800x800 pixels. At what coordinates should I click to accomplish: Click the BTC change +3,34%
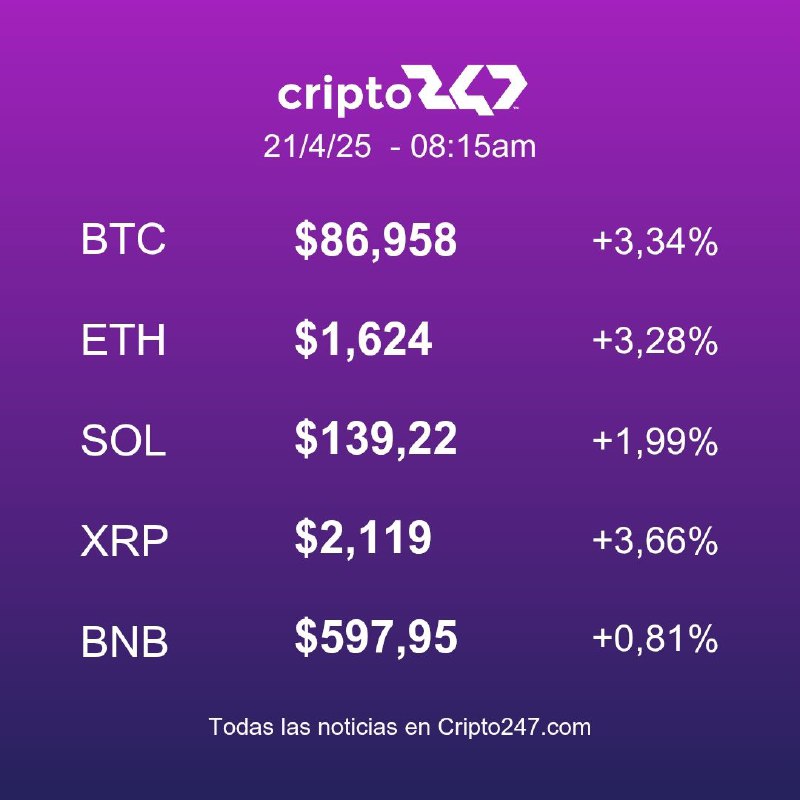tap(655, 241)
